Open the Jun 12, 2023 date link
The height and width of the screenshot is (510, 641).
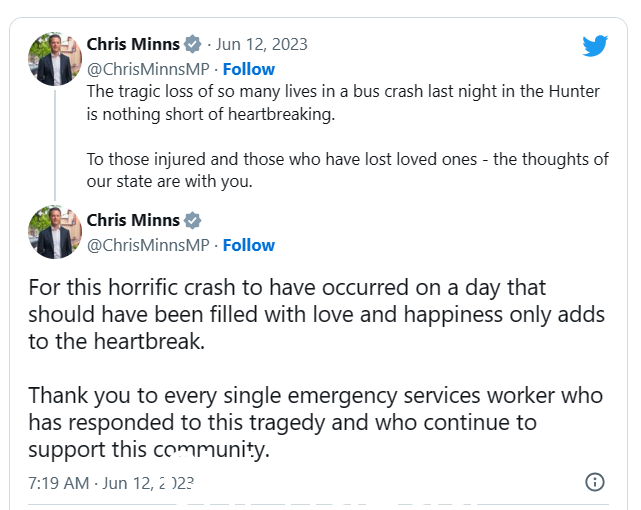tap(262, 44)
